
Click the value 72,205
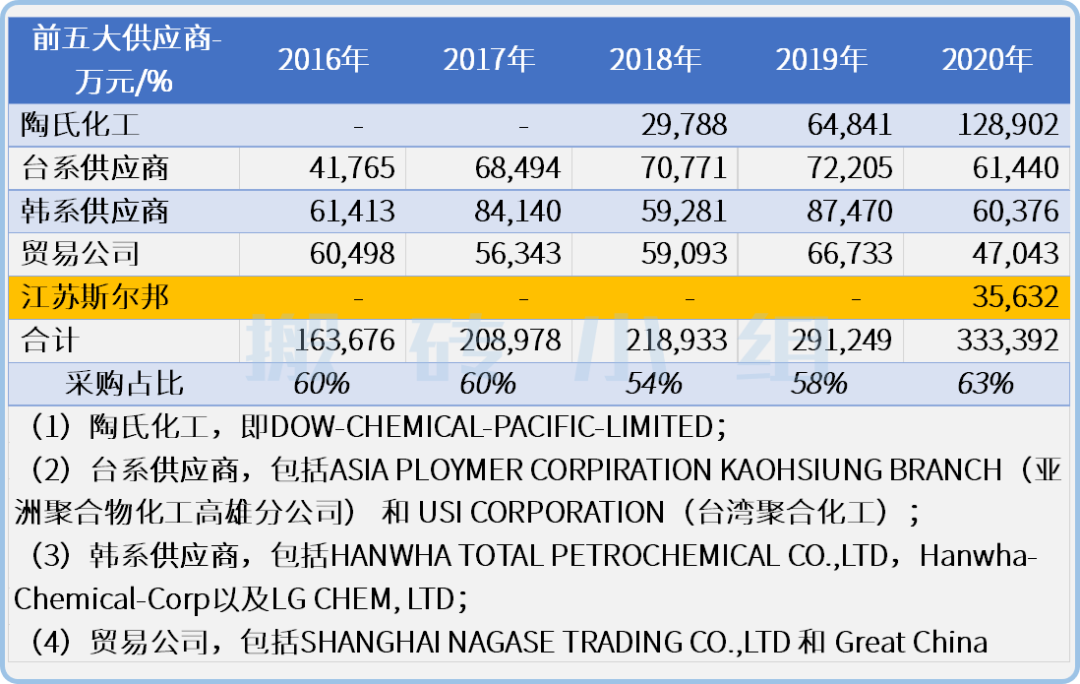(850, 168)
